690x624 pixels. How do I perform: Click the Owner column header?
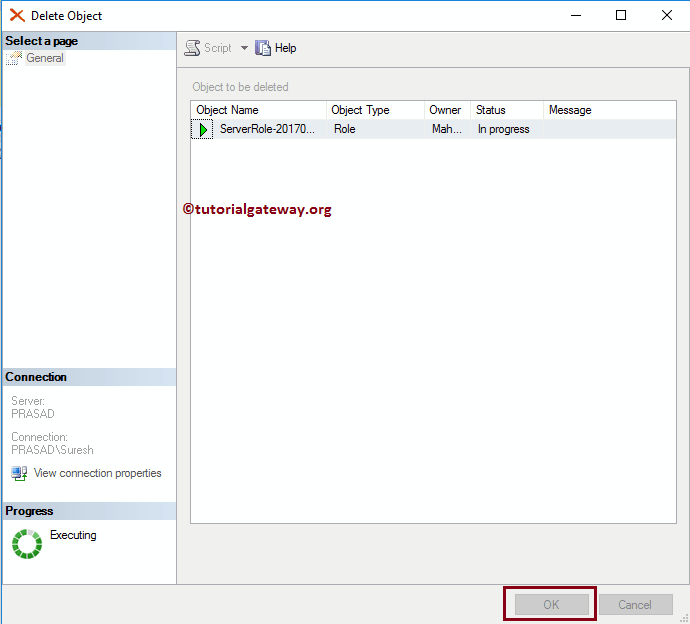(x=448, y=110)
